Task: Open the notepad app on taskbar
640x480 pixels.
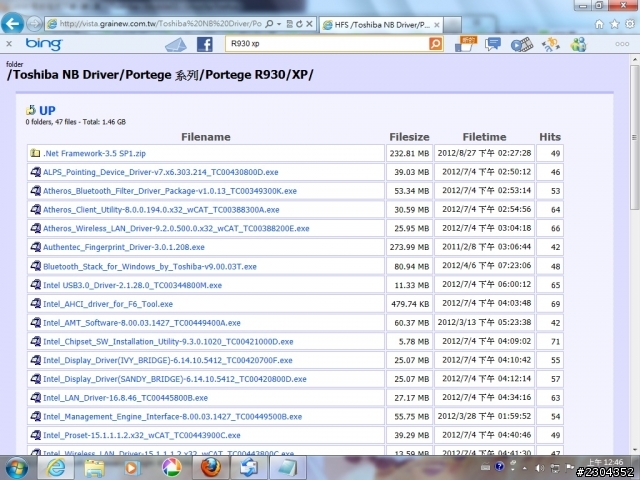Action: 287,468
